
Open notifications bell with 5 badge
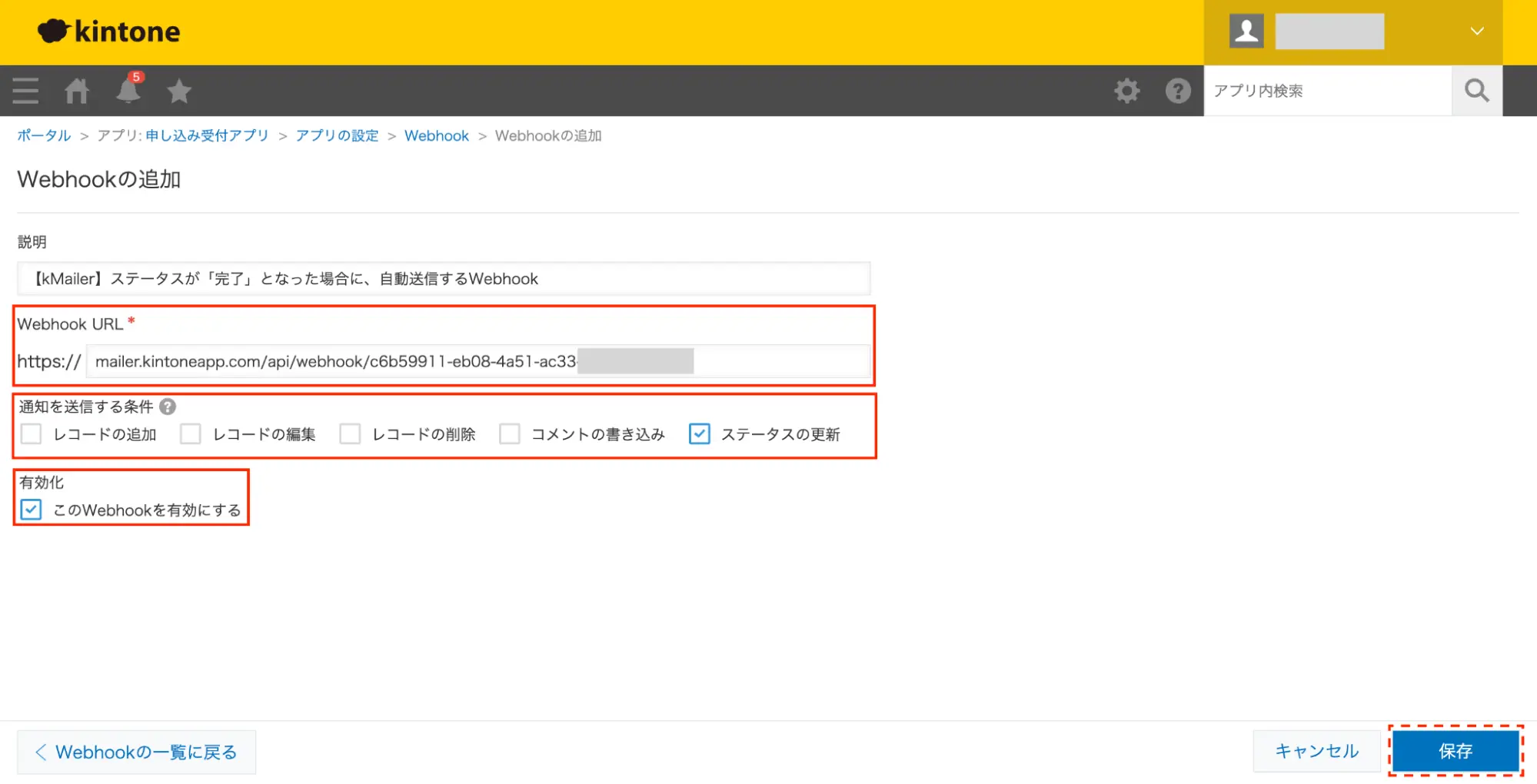128,90
